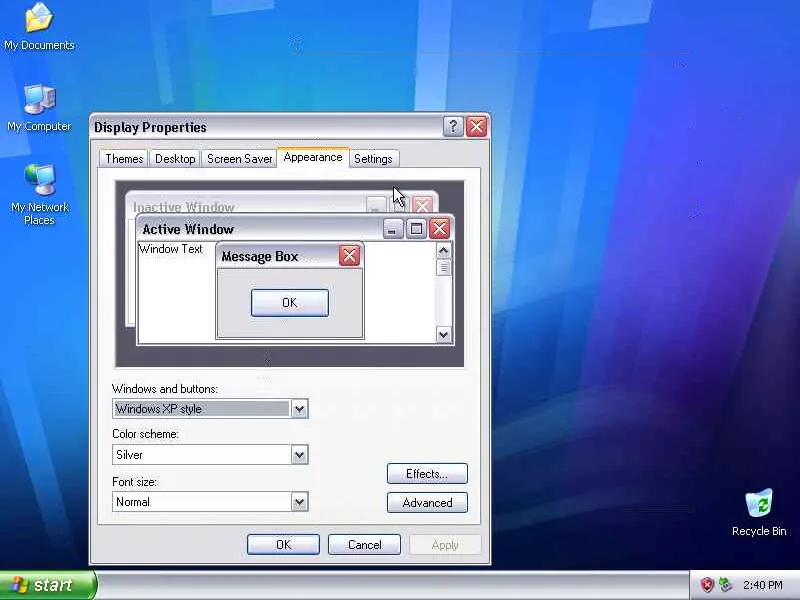Switch to the Desktop tab
The image size is (800, 600).
point(175,159)
